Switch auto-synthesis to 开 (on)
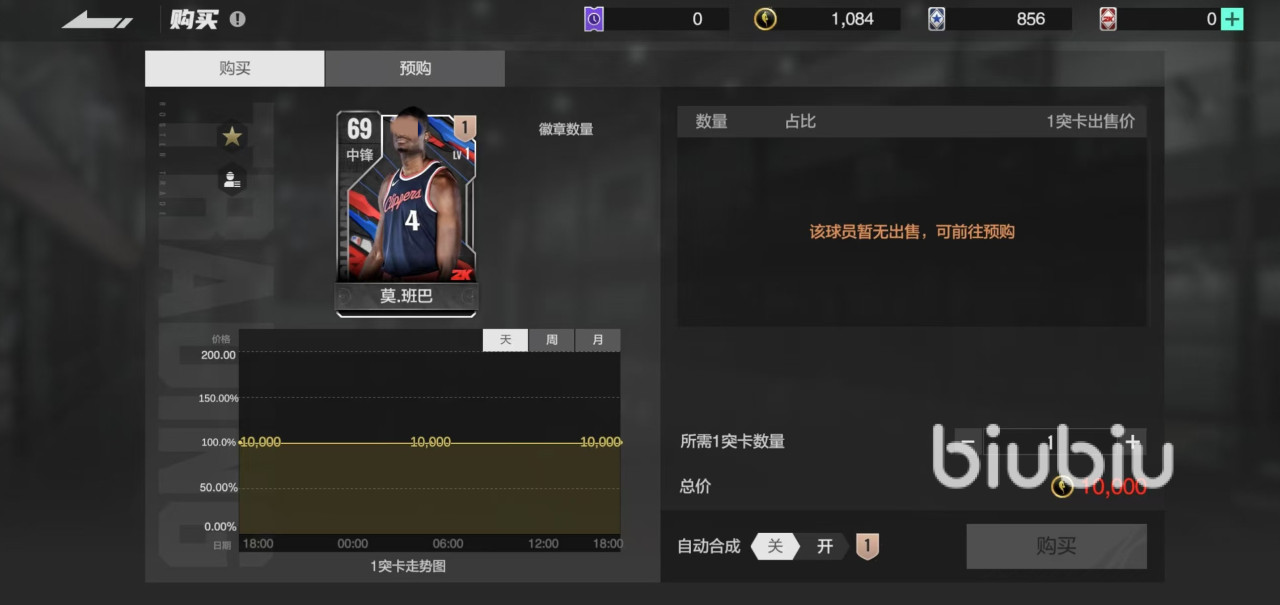This screenshot has width=1280, height=605. pos(825,547)
